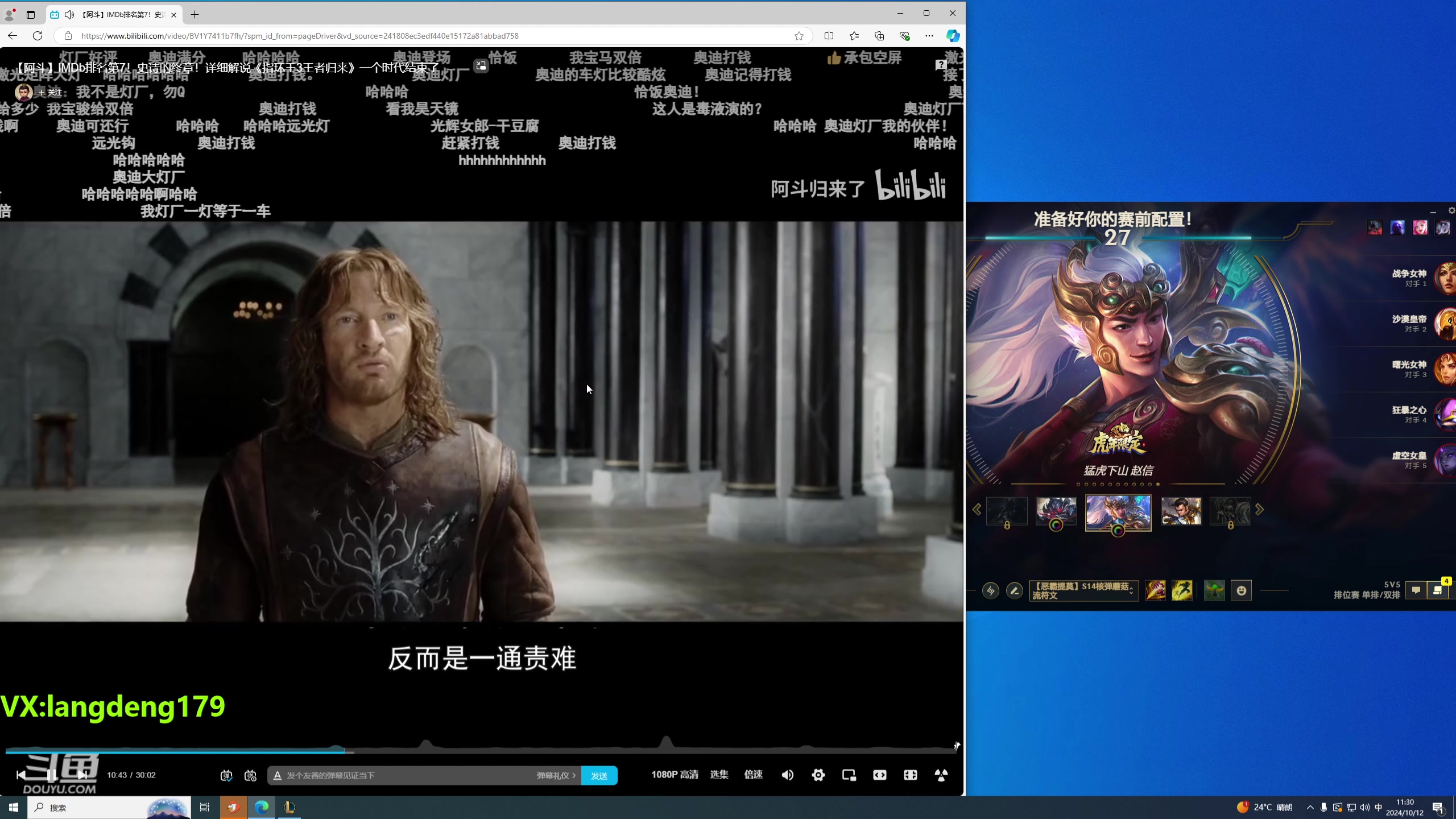Image resolution: width=1456 pixels, height=819 pixels.
Task: Pause the Bilibili video playback
Action: tap(51, 775)
